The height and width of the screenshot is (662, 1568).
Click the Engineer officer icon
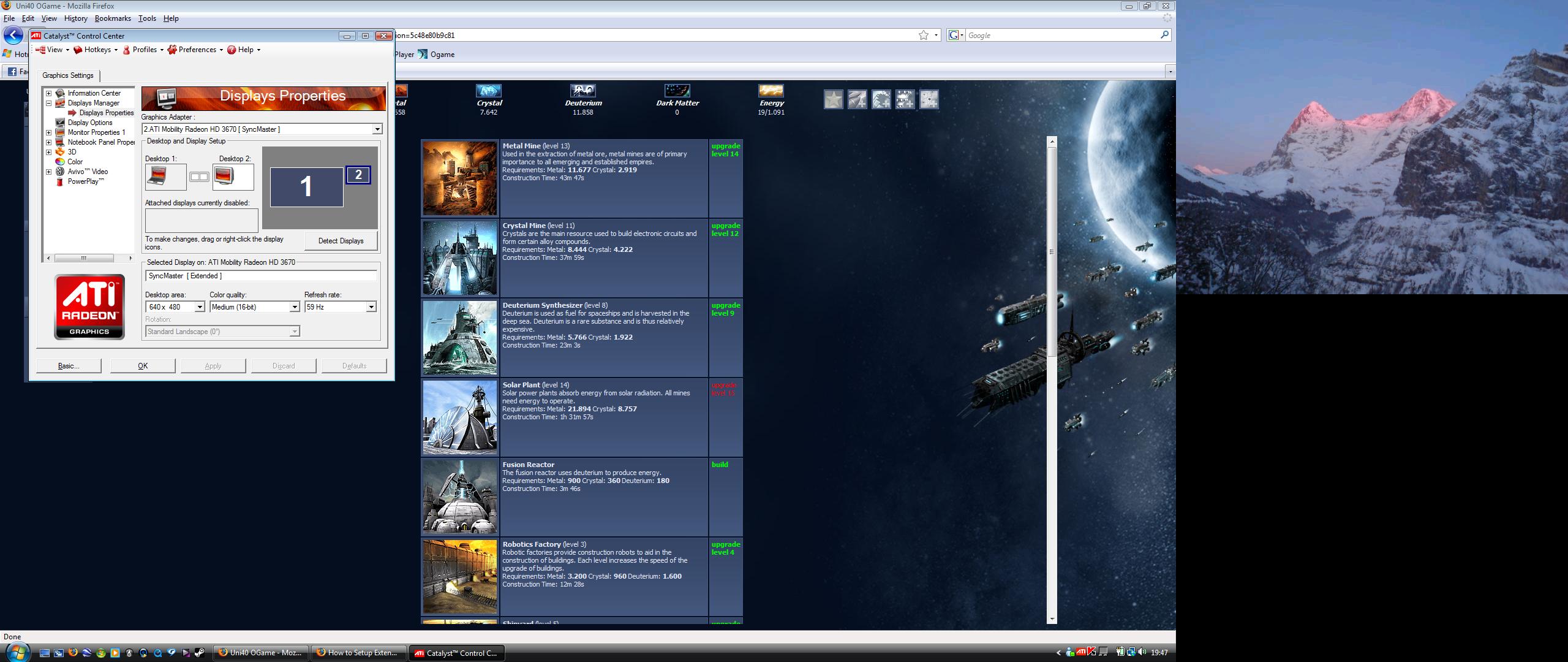point(881,99)
